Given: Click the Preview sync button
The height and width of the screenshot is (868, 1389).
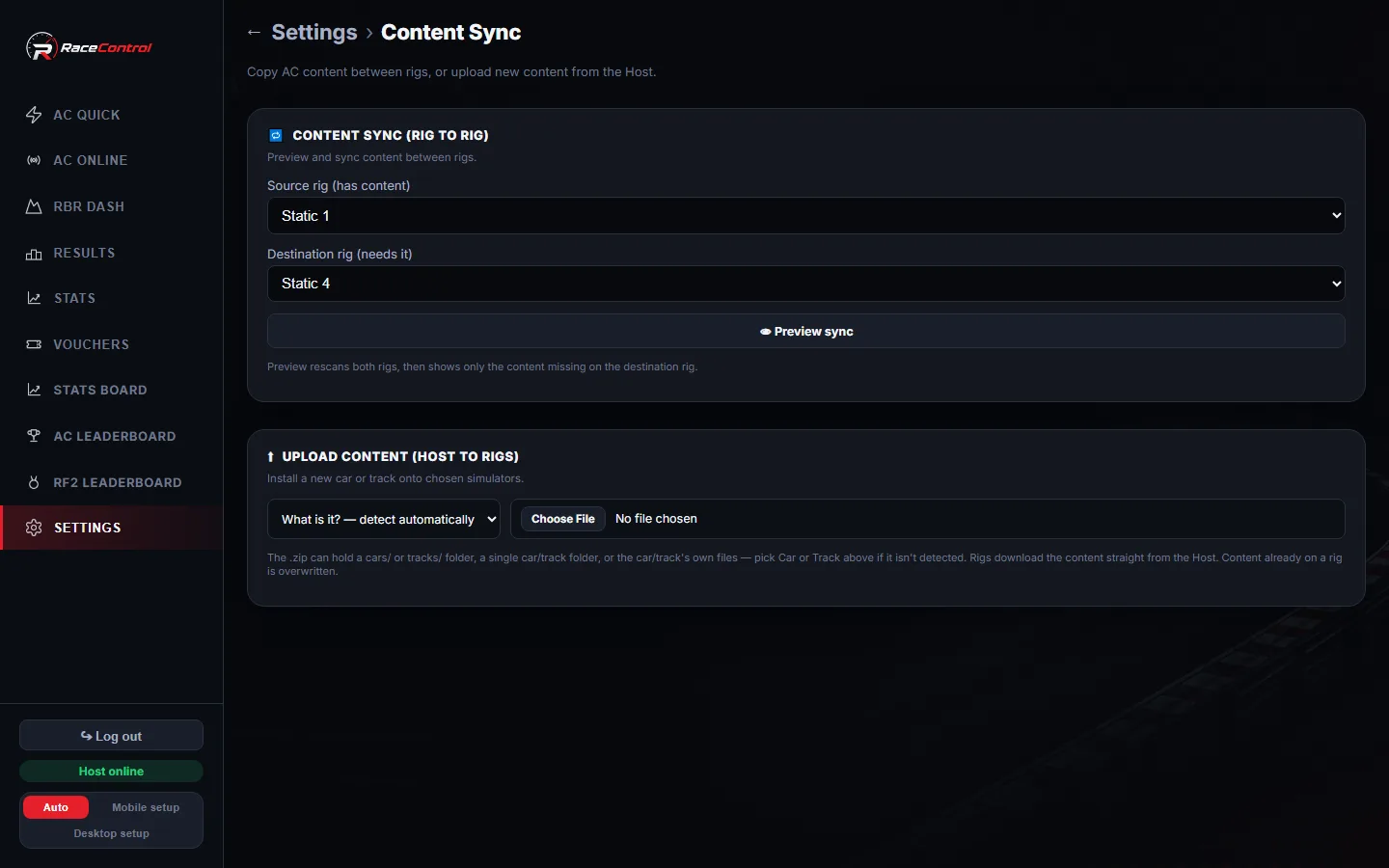Looking at the screenshot, I should (x=805, y=332).
